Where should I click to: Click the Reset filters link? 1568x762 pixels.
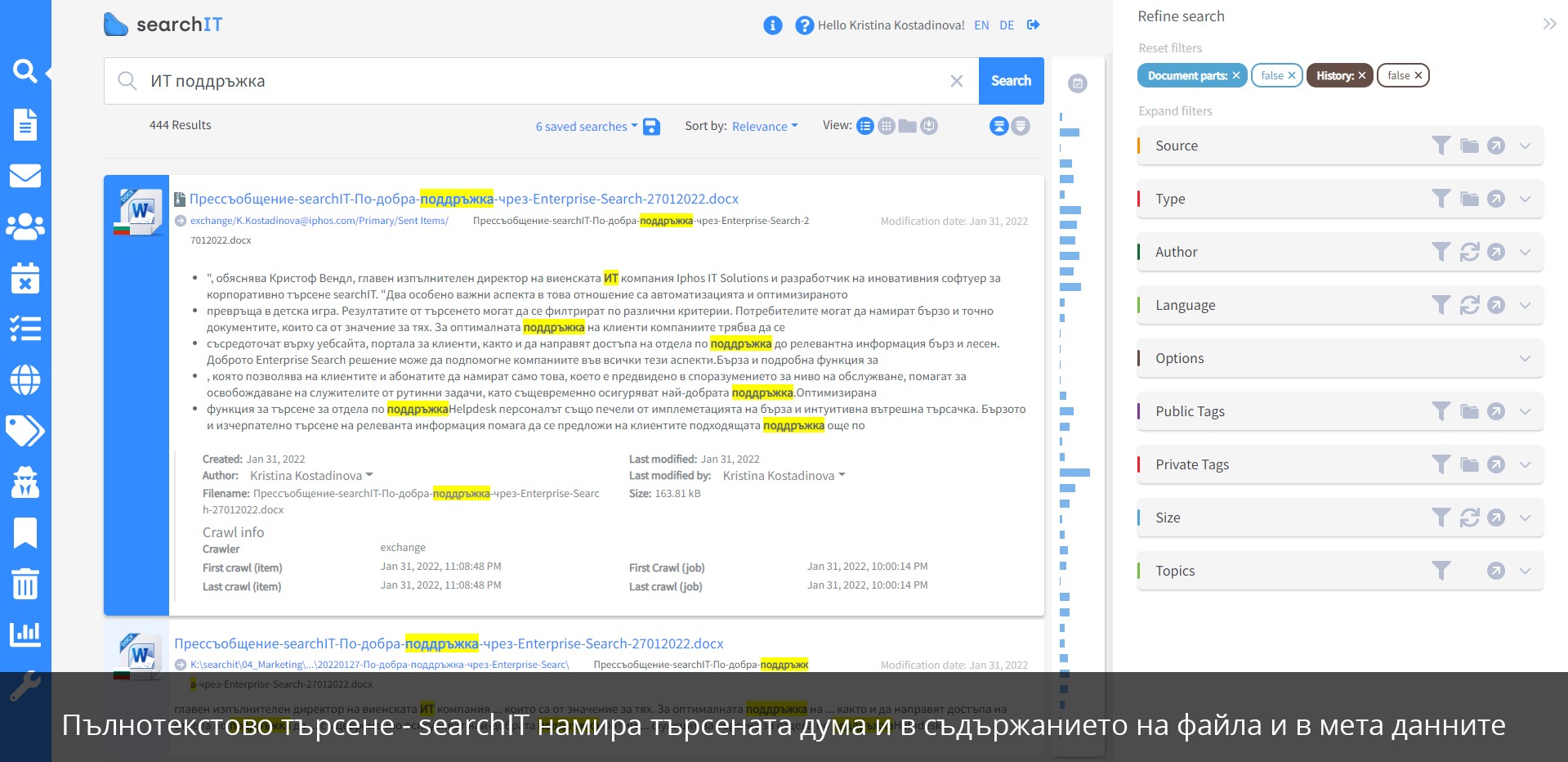(x=1170, y=48)
